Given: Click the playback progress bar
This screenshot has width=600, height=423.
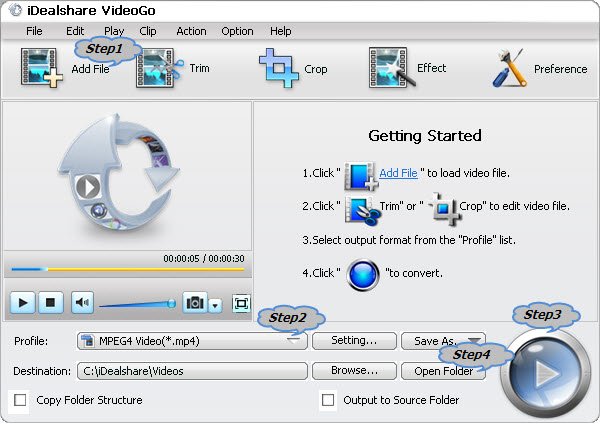Looking at the screenshot, I should point(127,269).
